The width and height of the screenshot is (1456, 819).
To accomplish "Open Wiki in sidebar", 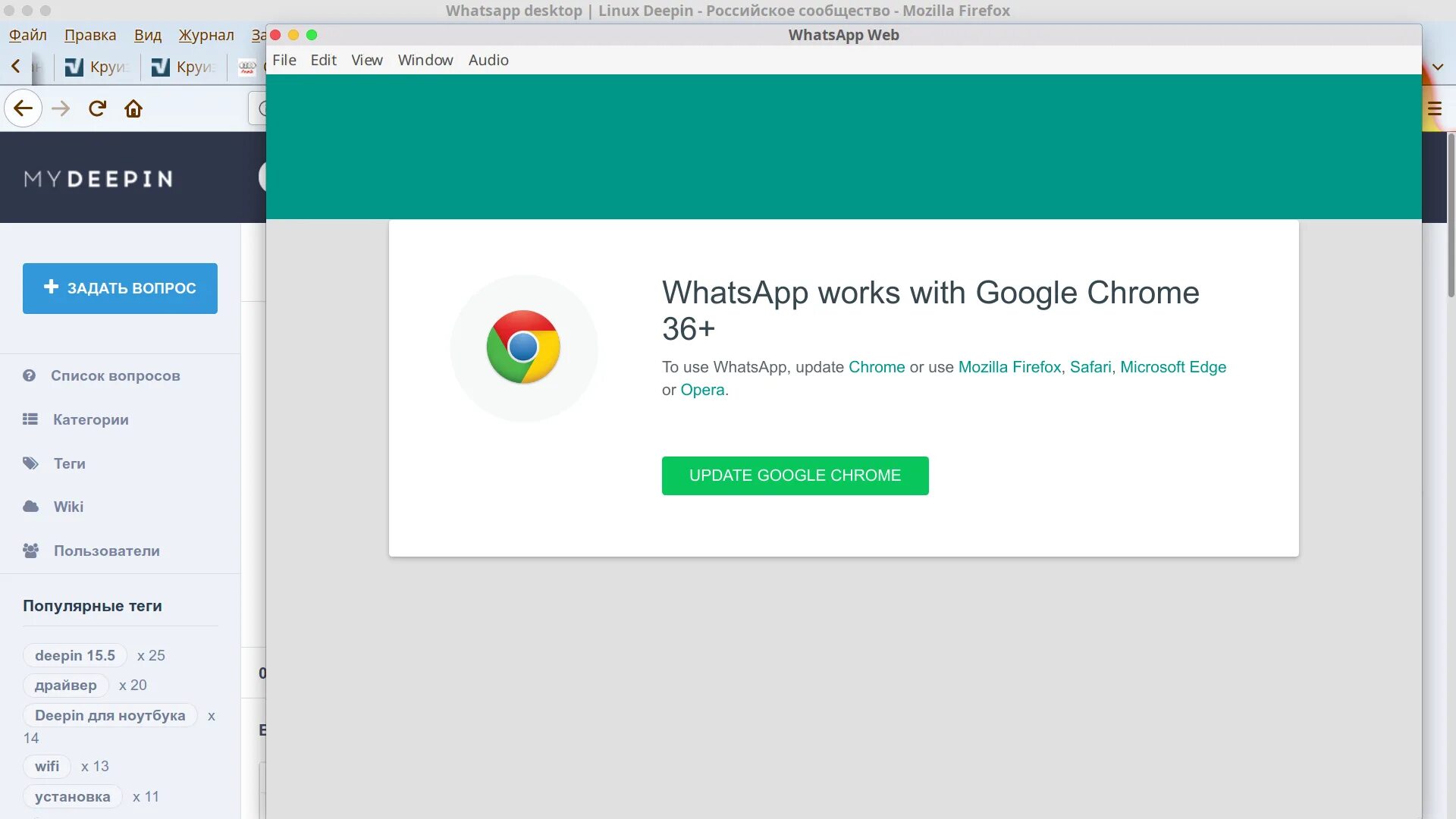I will (x=68, y=507).
